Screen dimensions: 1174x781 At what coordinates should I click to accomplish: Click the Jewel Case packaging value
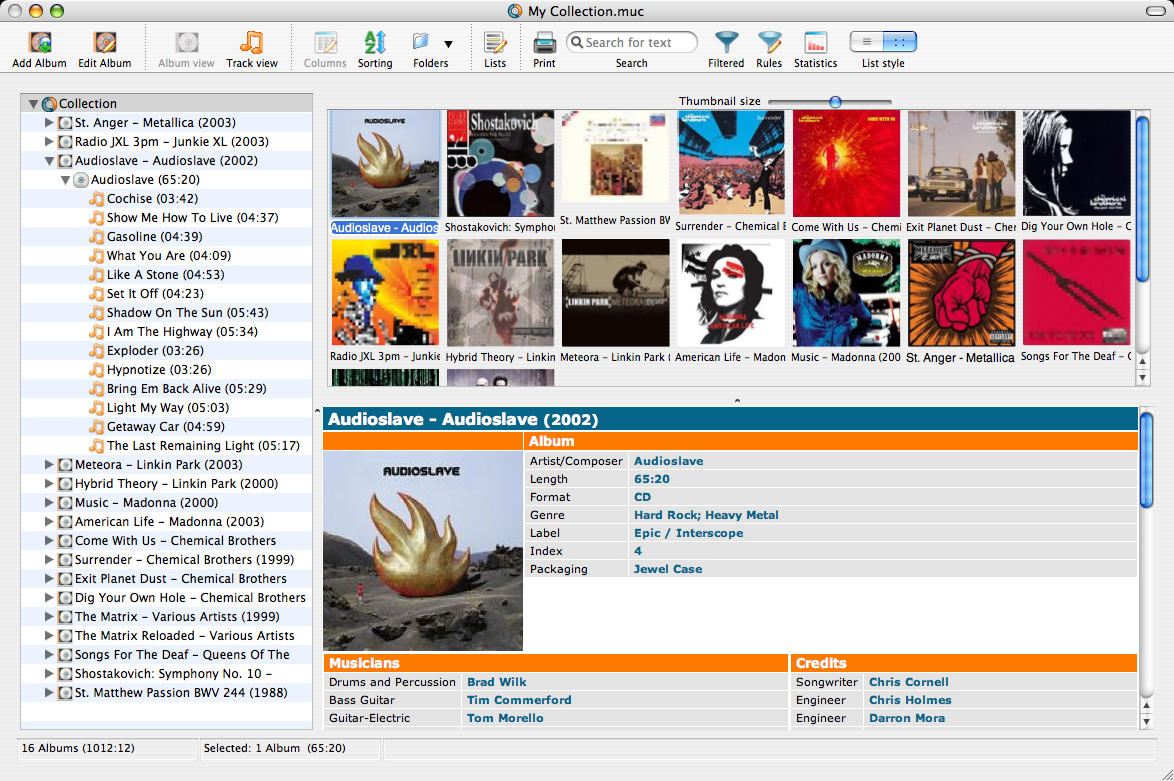pos(668,569)
